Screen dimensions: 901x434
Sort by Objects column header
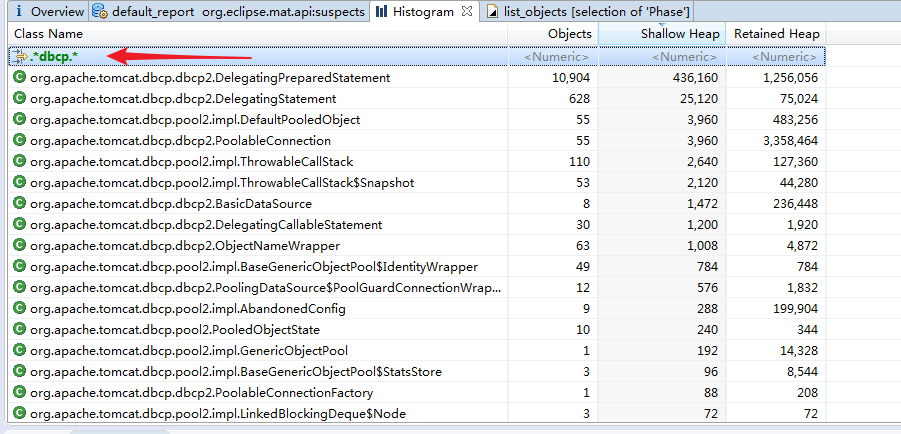(569, 34)
